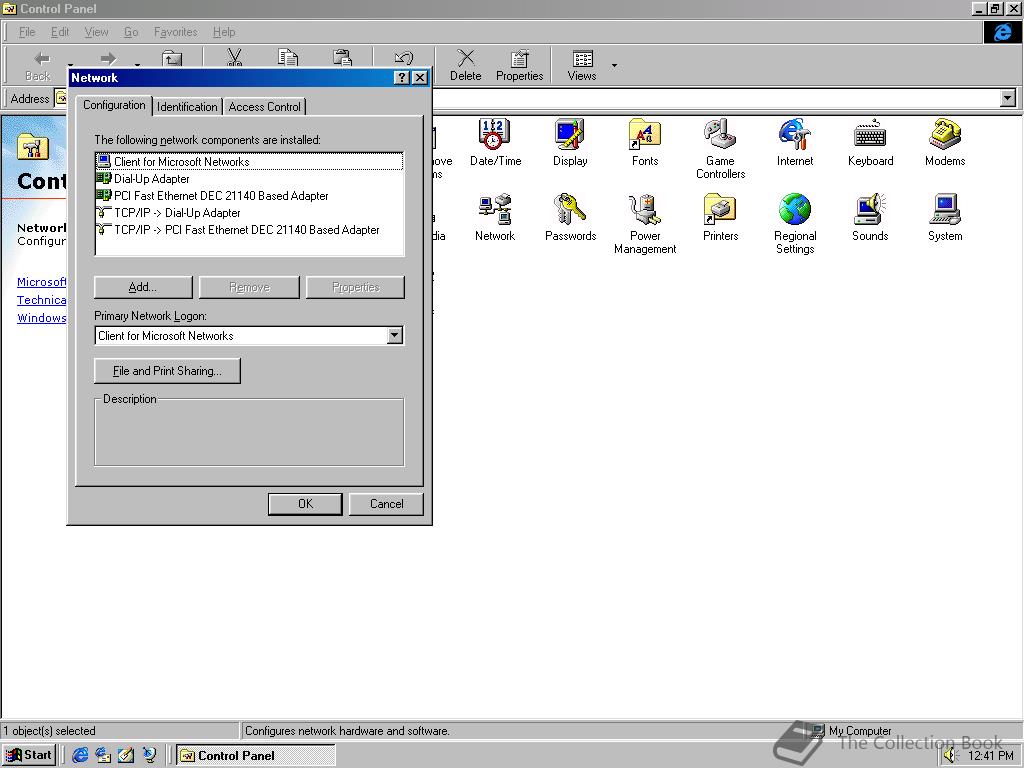The height and width of the screenshot is (768, 1024).
Task: Open the Edit menu
Action: click(x=60, y=32)
